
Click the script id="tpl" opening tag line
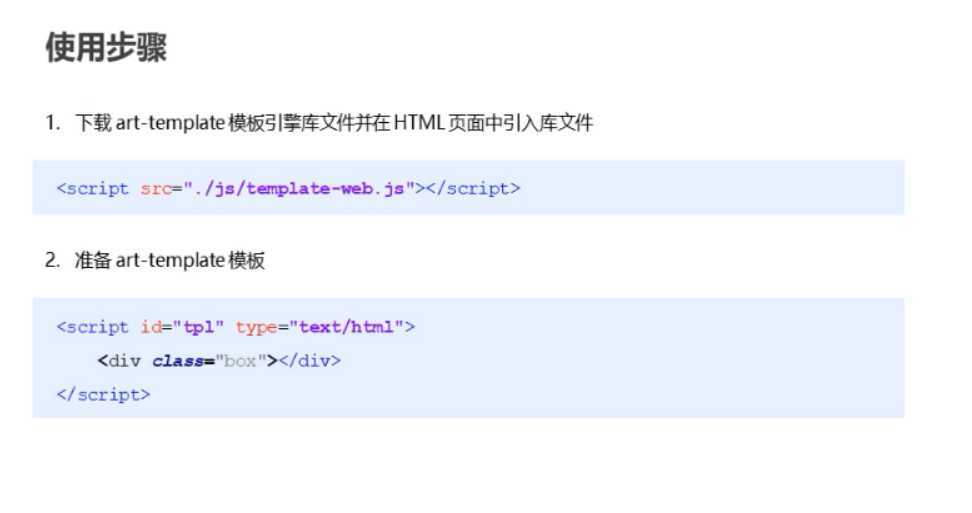coord(236,327)
